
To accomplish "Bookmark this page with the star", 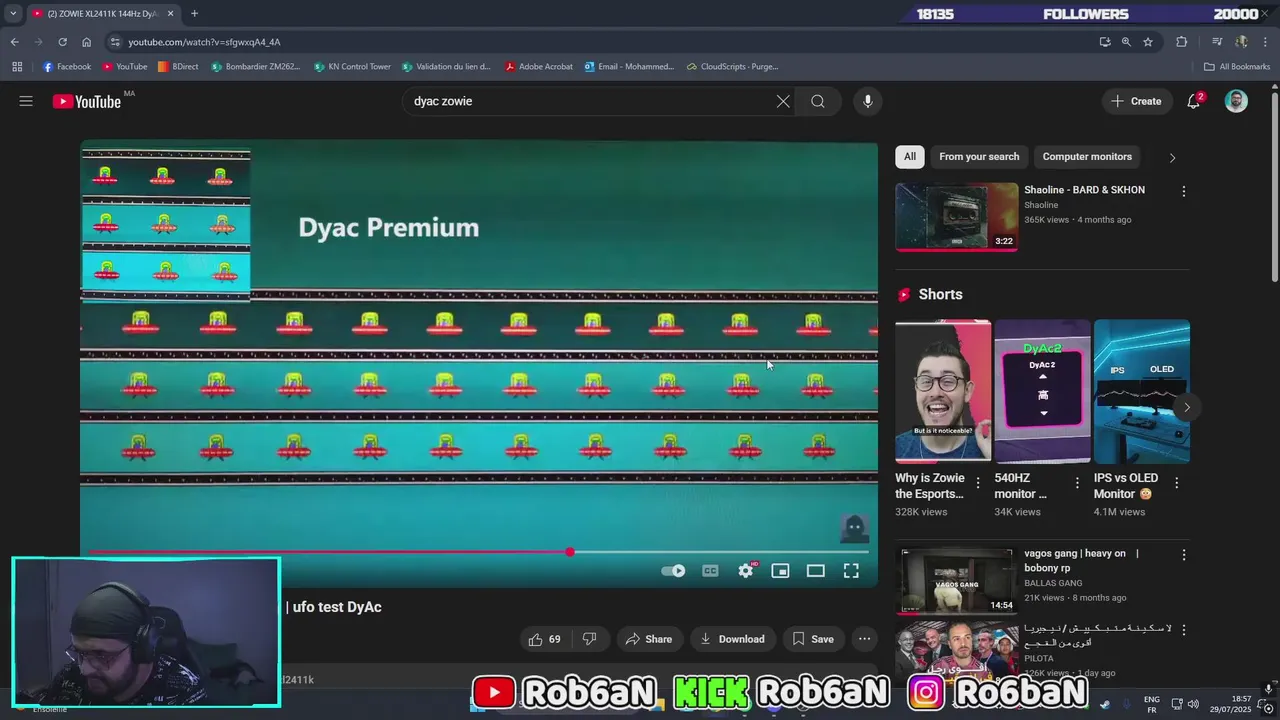I will pos(1148,42).
